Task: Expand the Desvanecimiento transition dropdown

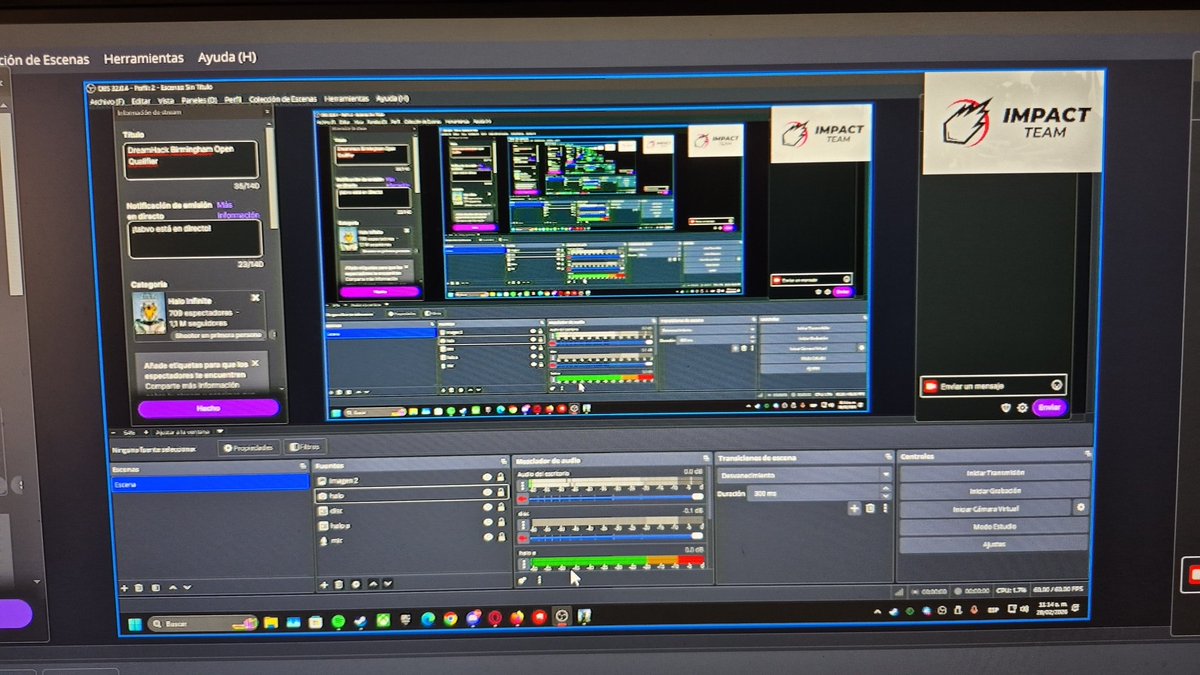Action: [885, 475]
